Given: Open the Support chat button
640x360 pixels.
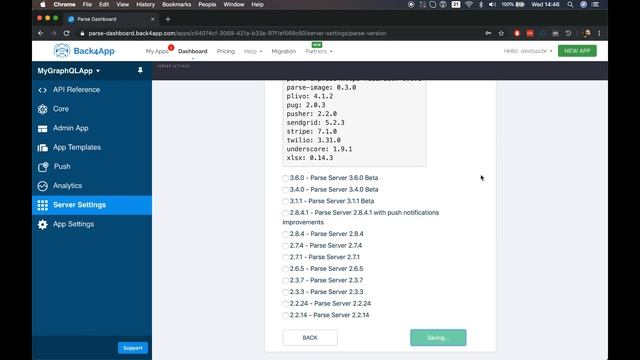Looking at the screenshot, I should click(x=133, y=348).
